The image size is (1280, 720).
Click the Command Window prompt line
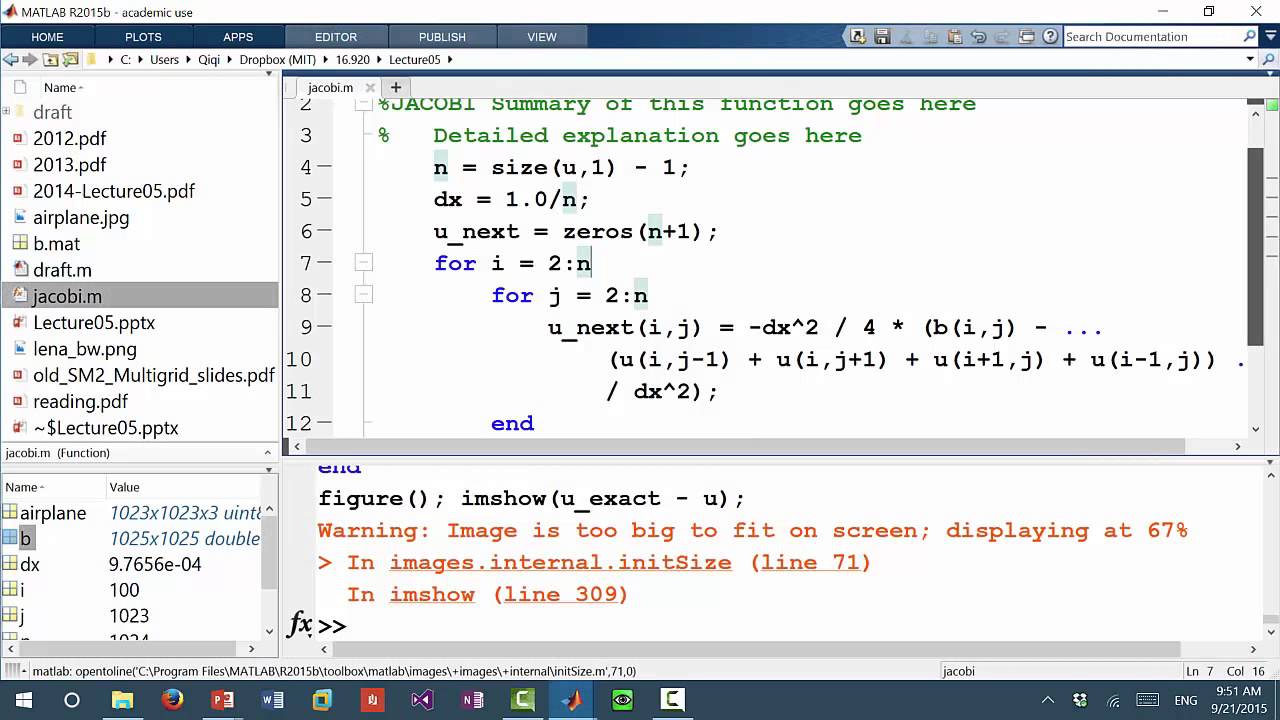coord(780,626)
